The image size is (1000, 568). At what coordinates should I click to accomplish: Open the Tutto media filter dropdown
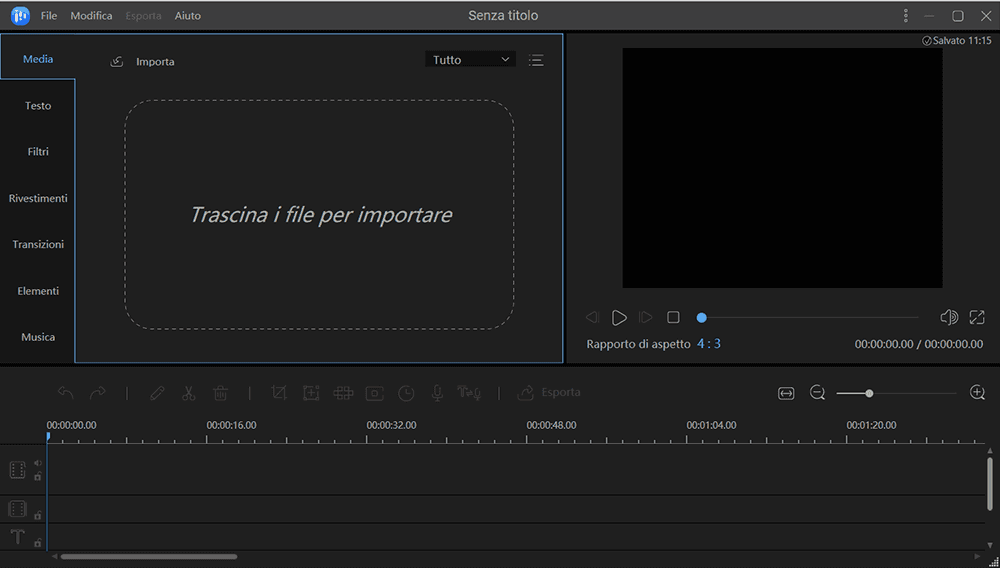tap(471, 60)
